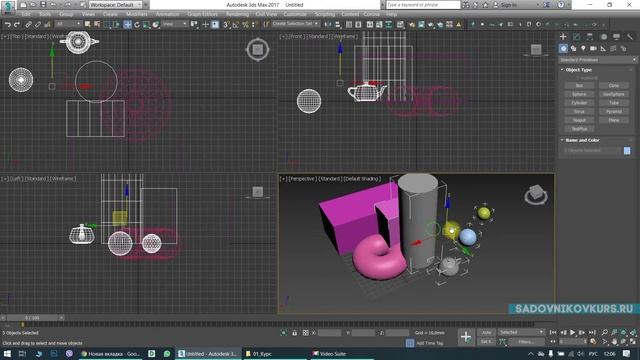Switch to the Hierarchy command panel tab

[x=590, y=37]
